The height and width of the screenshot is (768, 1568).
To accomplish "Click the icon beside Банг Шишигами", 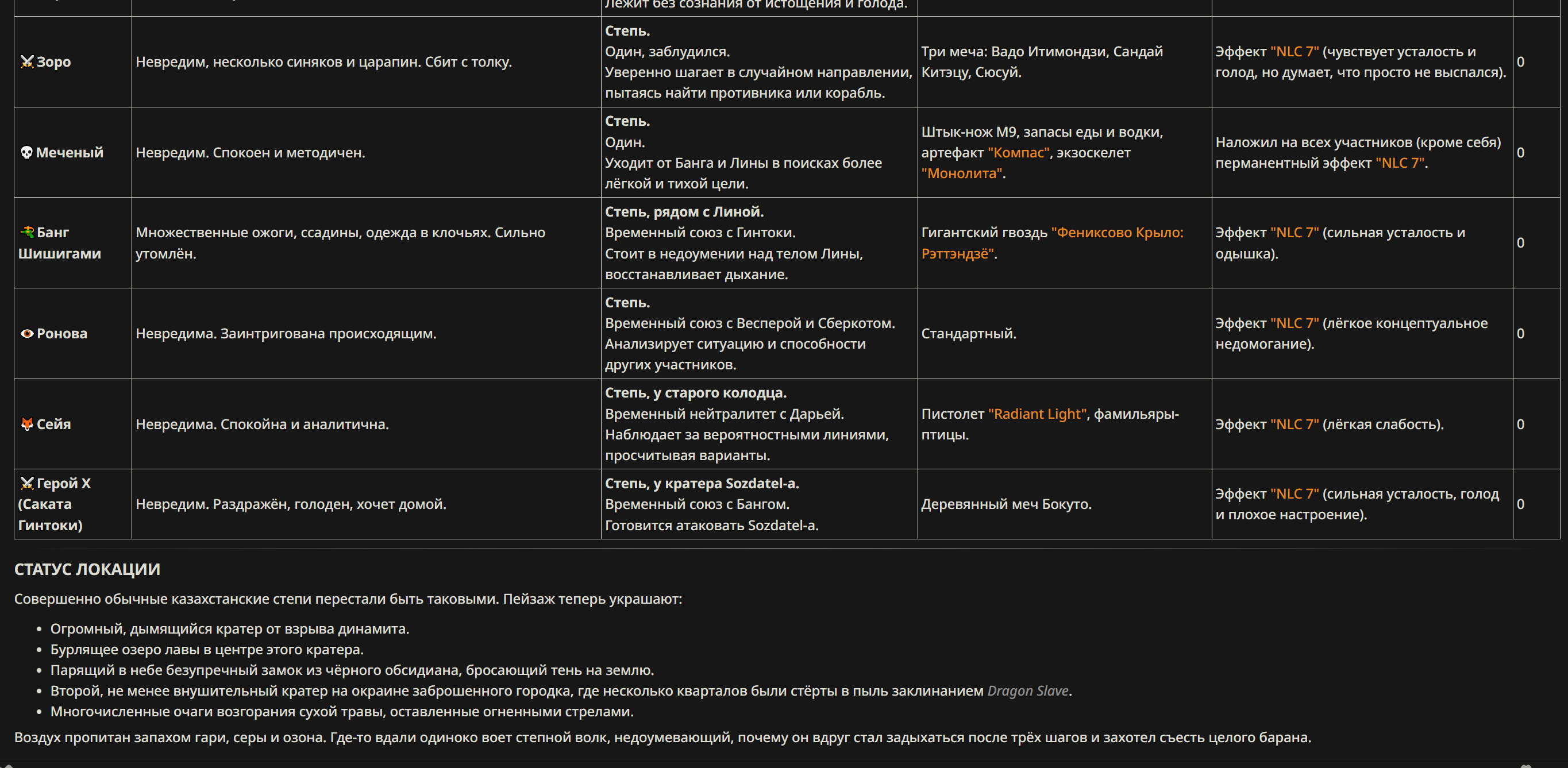I will click(x=27, y=232).
